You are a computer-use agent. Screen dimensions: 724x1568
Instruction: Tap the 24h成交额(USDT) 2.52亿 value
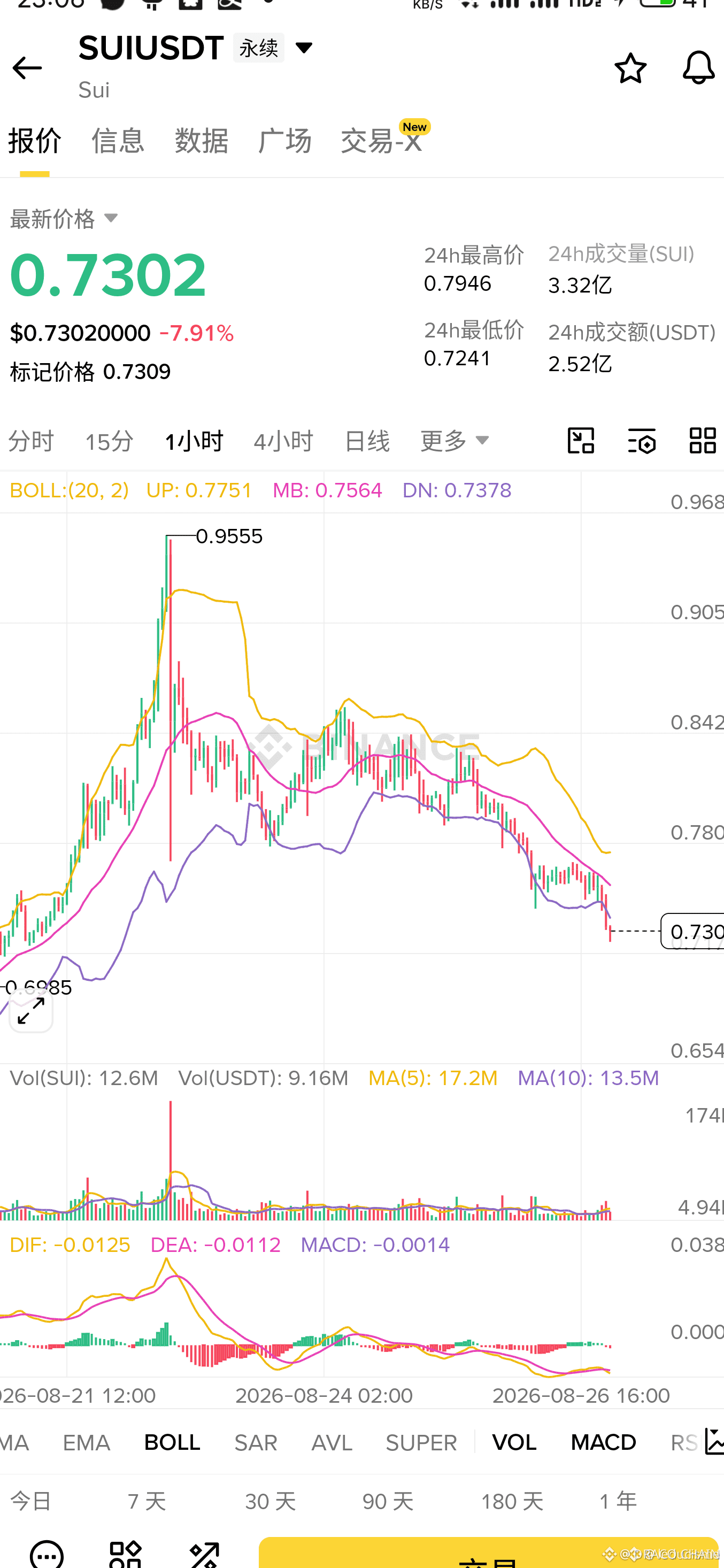click(580, 364)
